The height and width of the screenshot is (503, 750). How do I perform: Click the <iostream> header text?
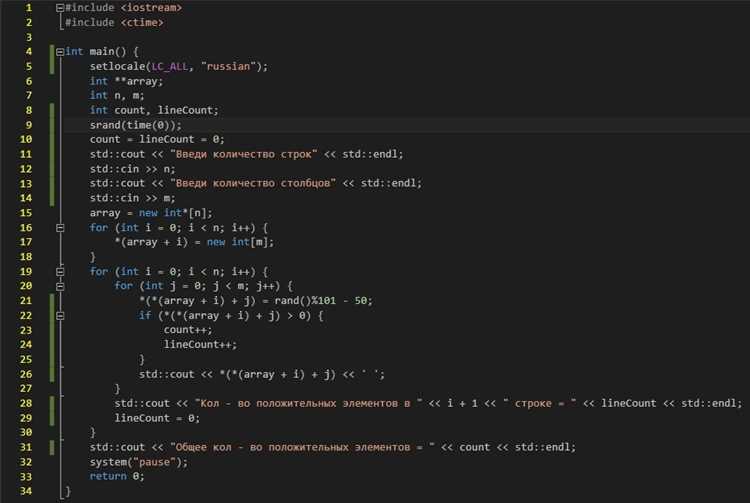point(151,8)
